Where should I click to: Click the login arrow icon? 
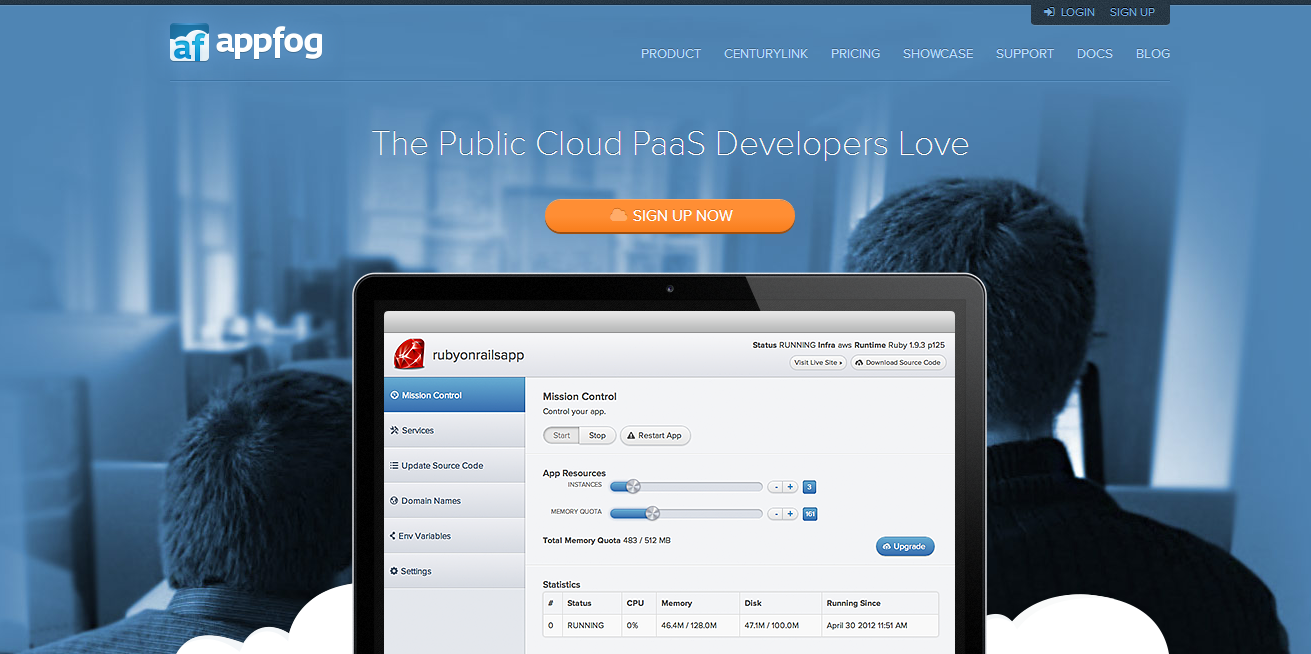tap(1049, 12)
